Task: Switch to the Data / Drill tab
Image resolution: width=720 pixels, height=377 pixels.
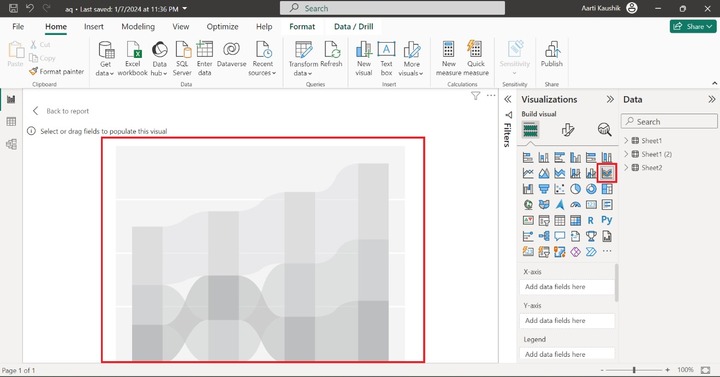Action: click(x=353, y=27)
